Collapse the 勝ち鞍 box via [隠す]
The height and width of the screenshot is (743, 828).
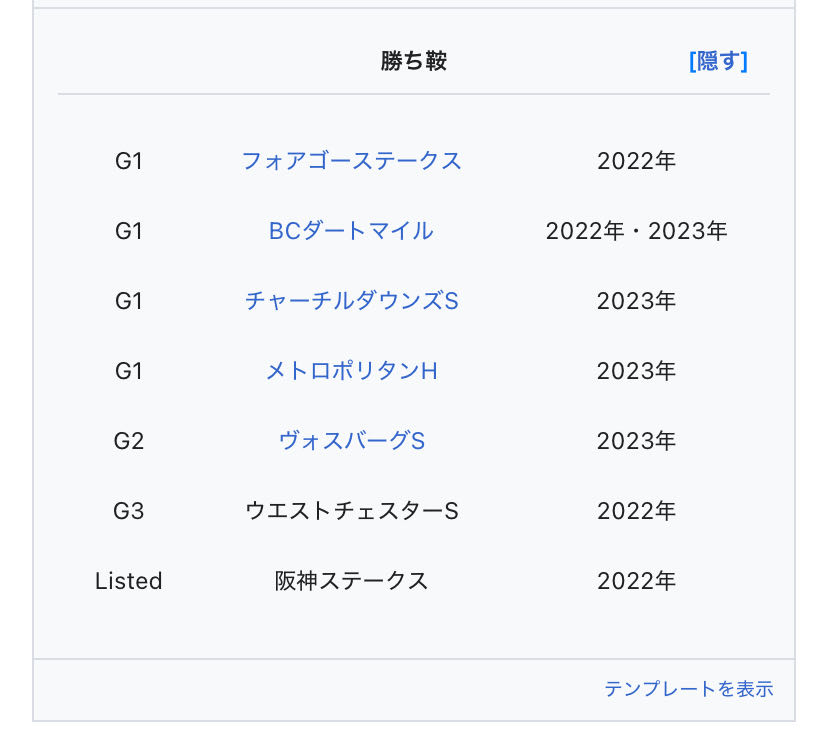tap(718, 61)
